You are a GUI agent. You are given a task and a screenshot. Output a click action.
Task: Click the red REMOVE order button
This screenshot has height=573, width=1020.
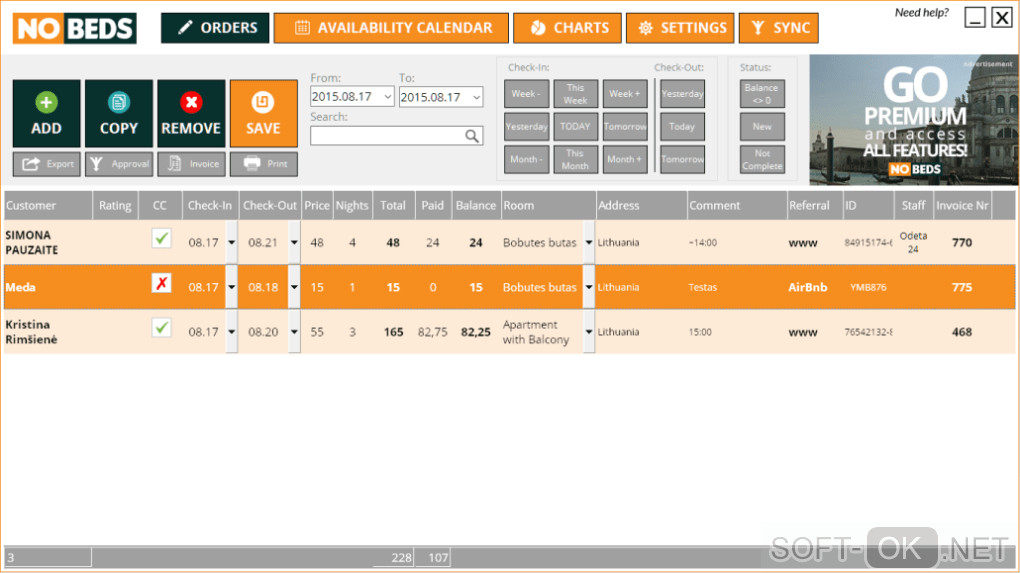191,113
